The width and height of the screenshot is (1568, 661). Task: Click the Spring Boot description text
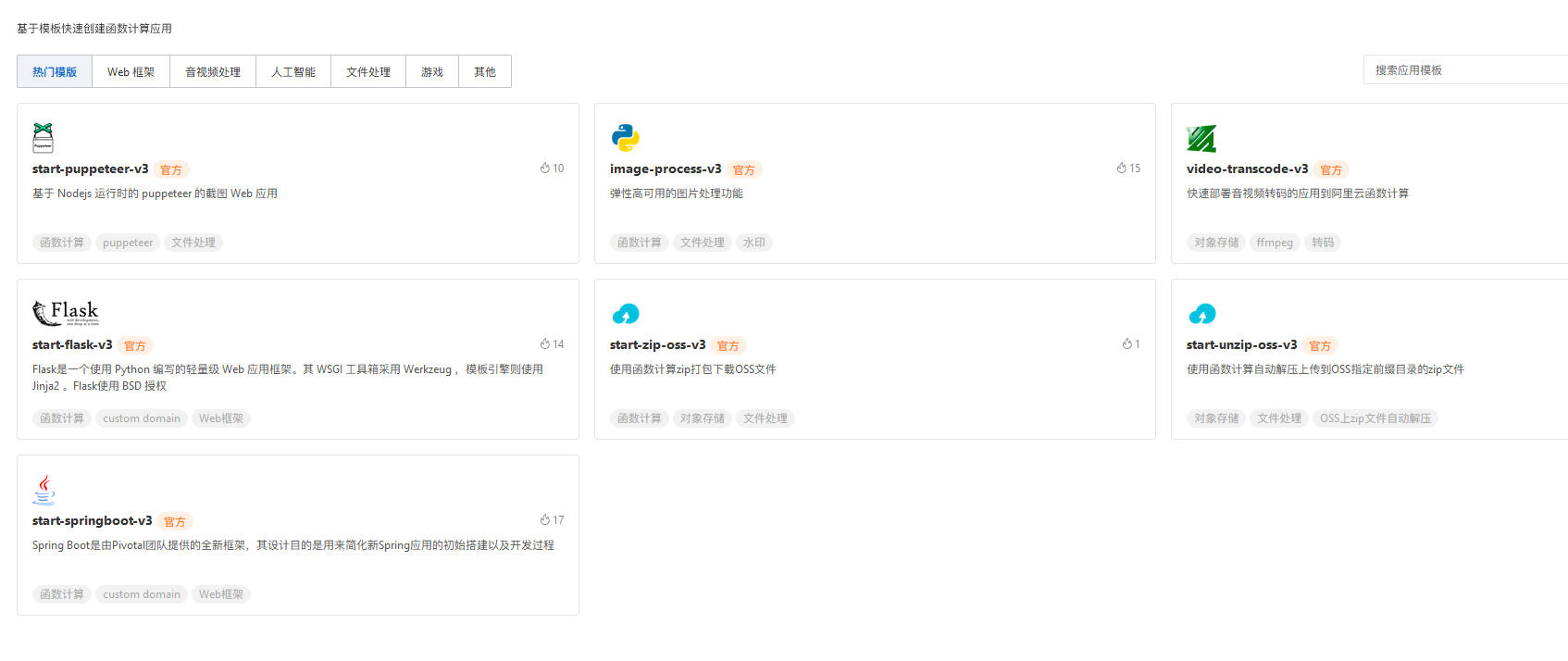pos(293,545)
